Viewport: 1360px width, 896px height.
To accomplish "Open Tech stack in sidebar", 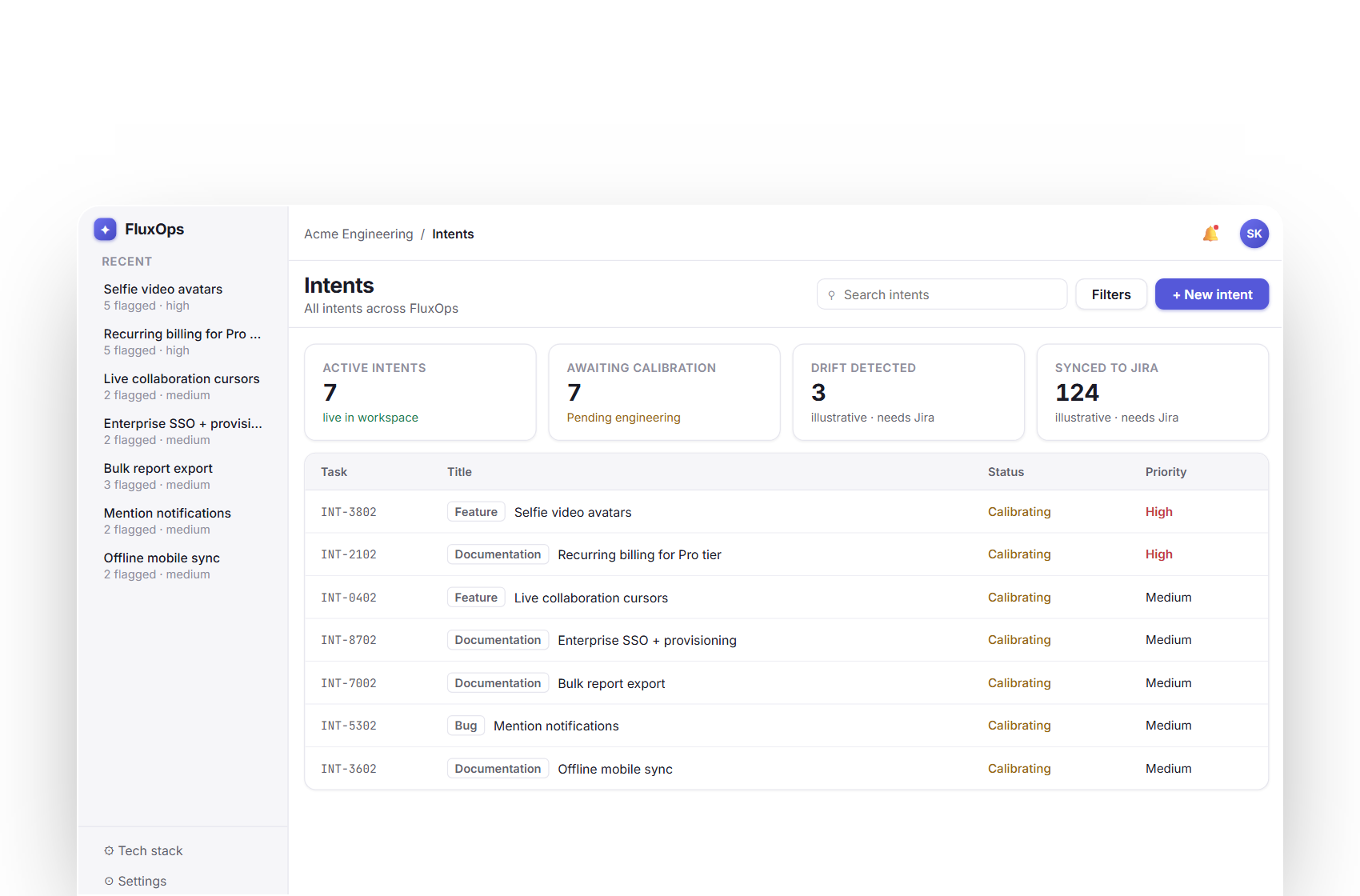I will pyautogui.click(x=143, y=850).
